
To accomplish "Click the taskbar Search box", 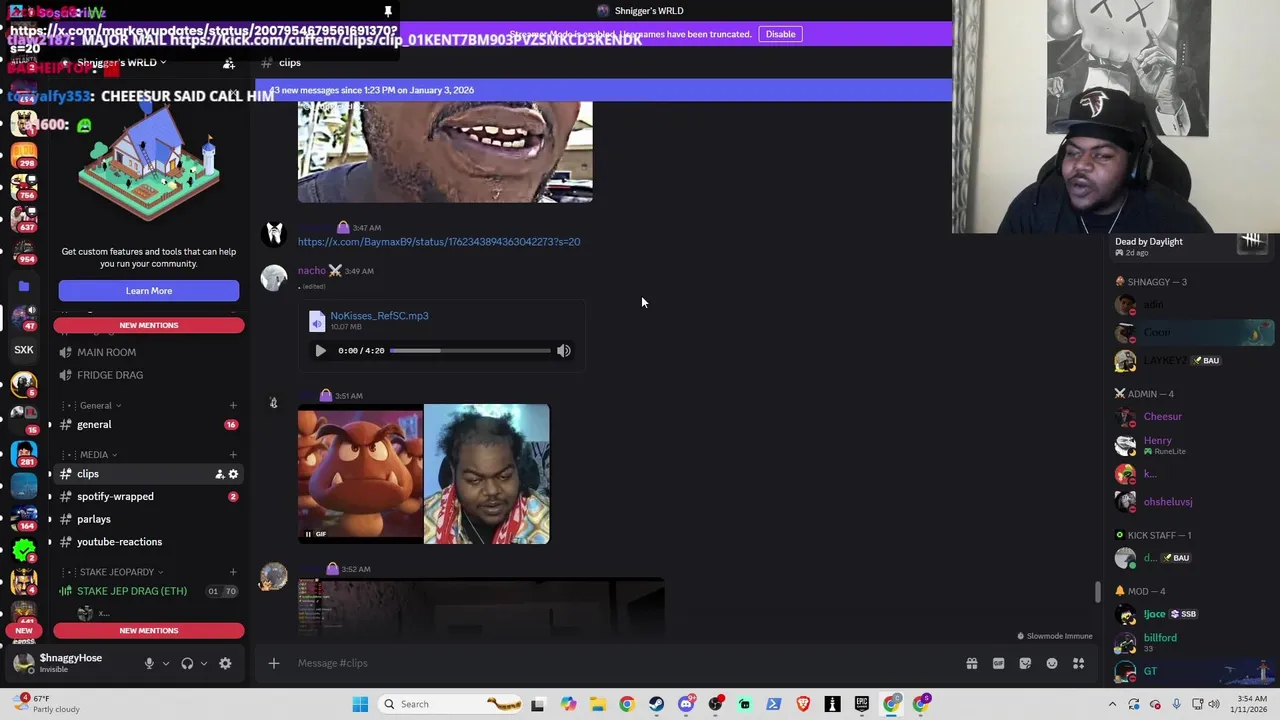I will coord(452,704).
